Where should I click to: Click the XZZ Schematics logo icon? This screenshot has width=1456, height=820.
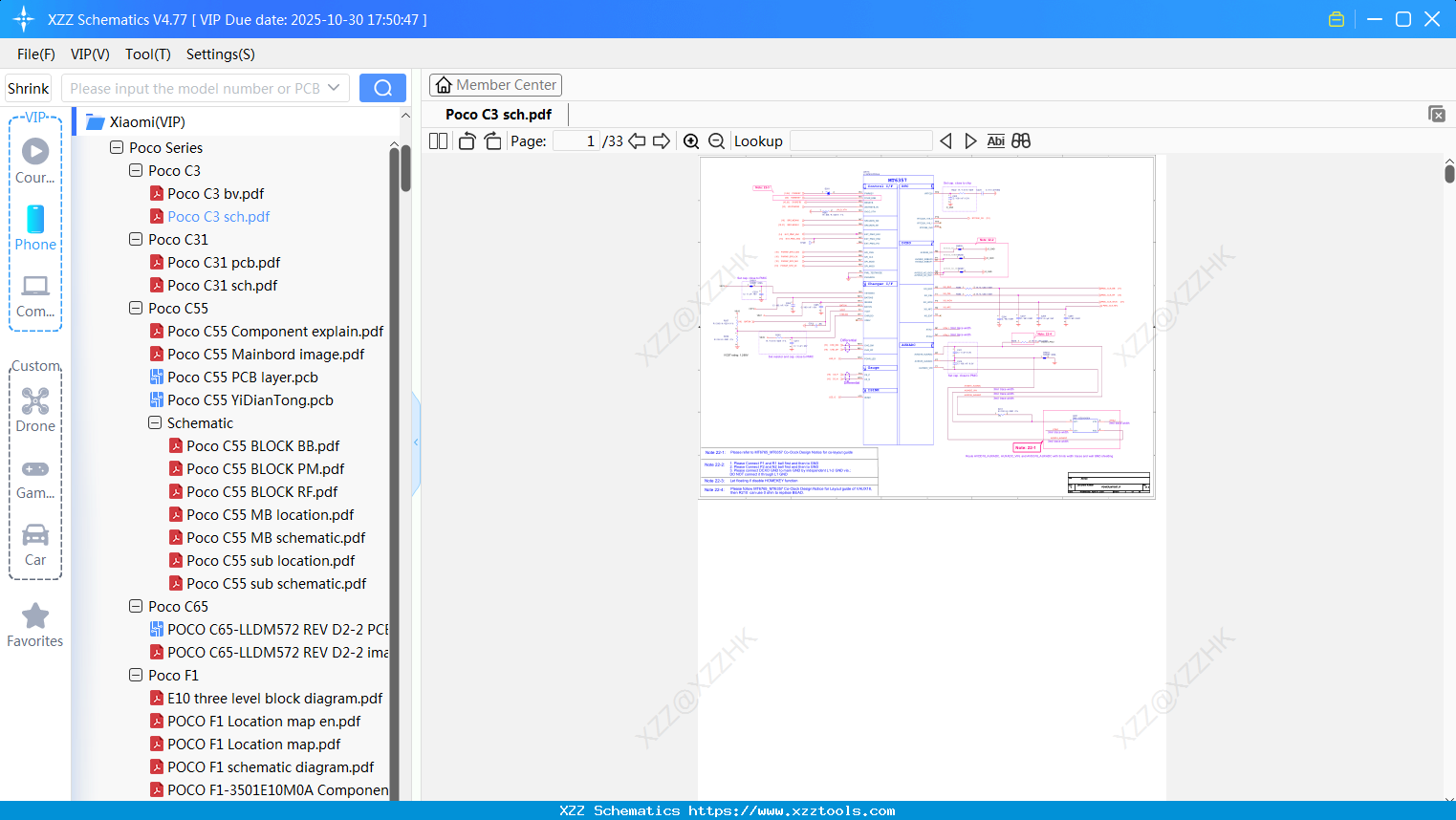(x=24, y=19)
